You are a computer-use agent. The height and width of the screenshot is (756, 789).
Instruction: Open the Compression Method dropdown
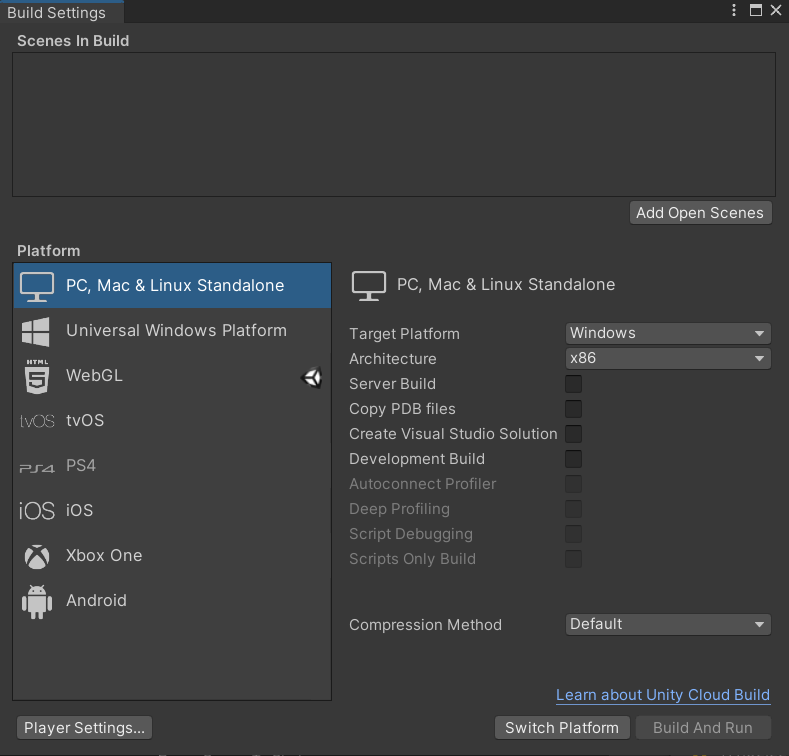tap(668, 624)
